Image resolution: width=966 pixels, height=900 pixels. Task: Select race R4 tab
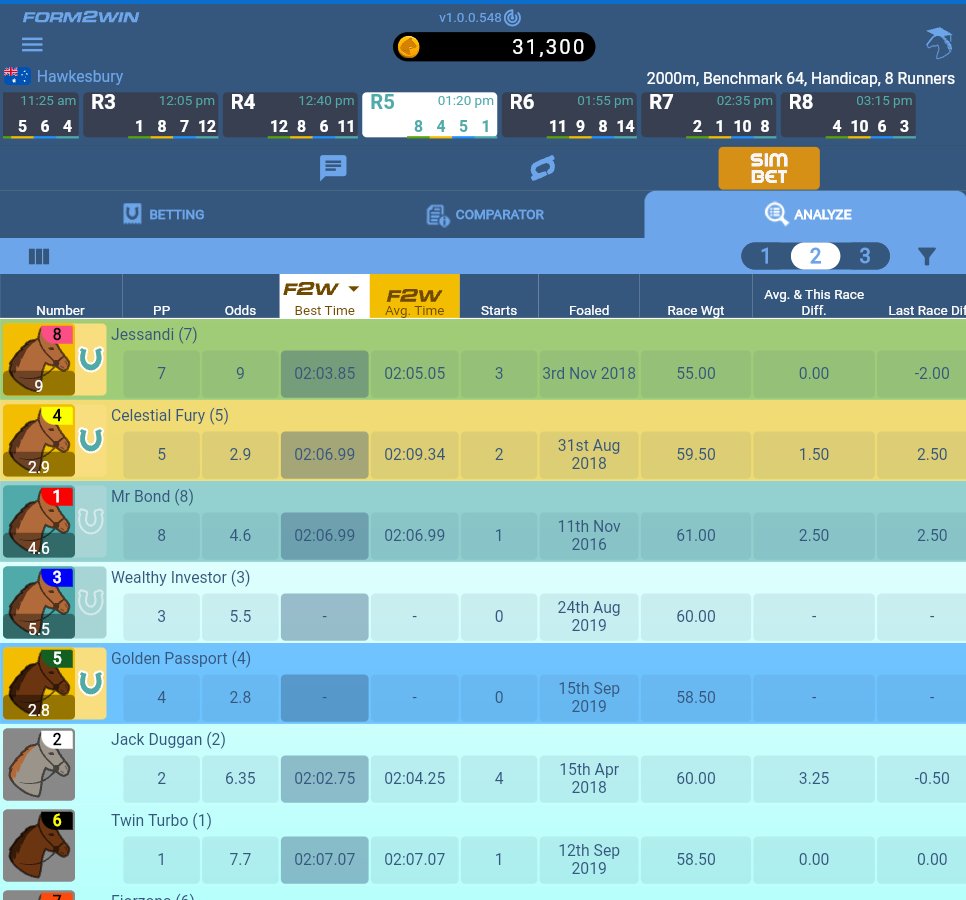tap(290, 115)
